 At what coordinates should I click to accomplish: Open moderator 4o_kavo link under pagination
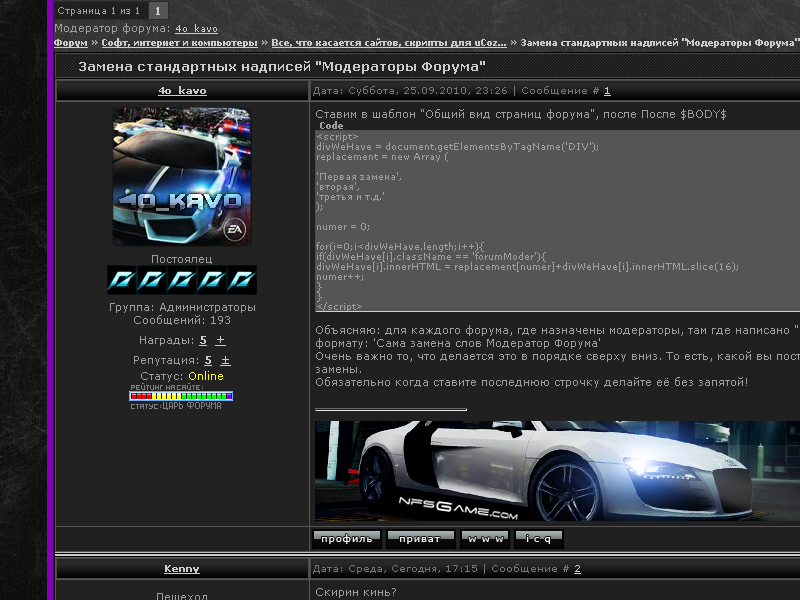point(196,29)
